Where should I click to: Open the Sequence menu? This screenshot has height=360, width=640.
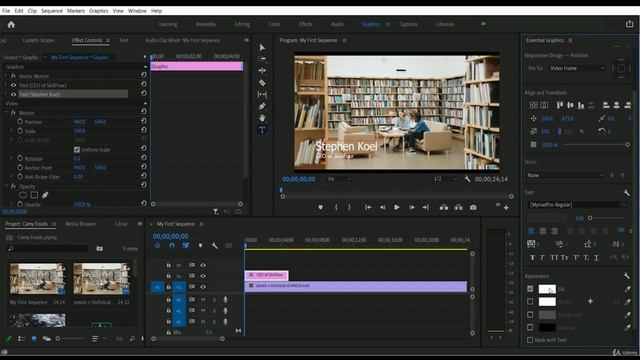point(52,11)
